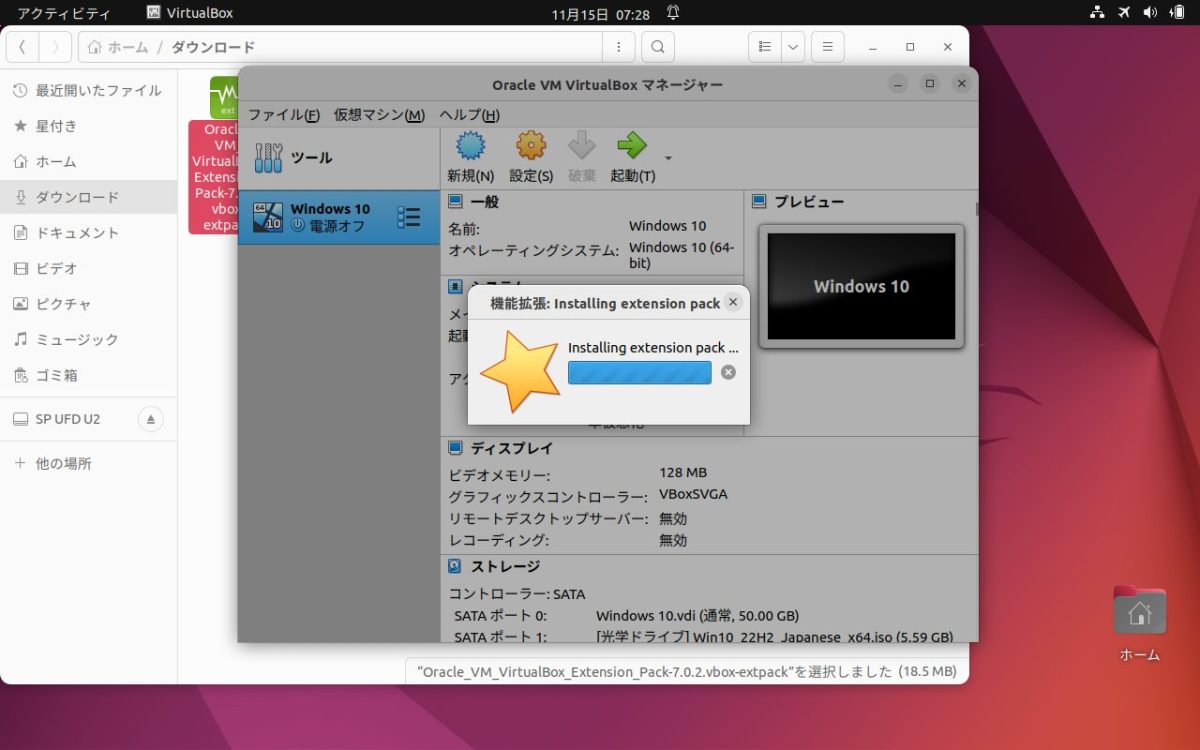Toggle the list view in the file manager
The height and width of the screenshot is (750, 1200).
click(764, 46)
